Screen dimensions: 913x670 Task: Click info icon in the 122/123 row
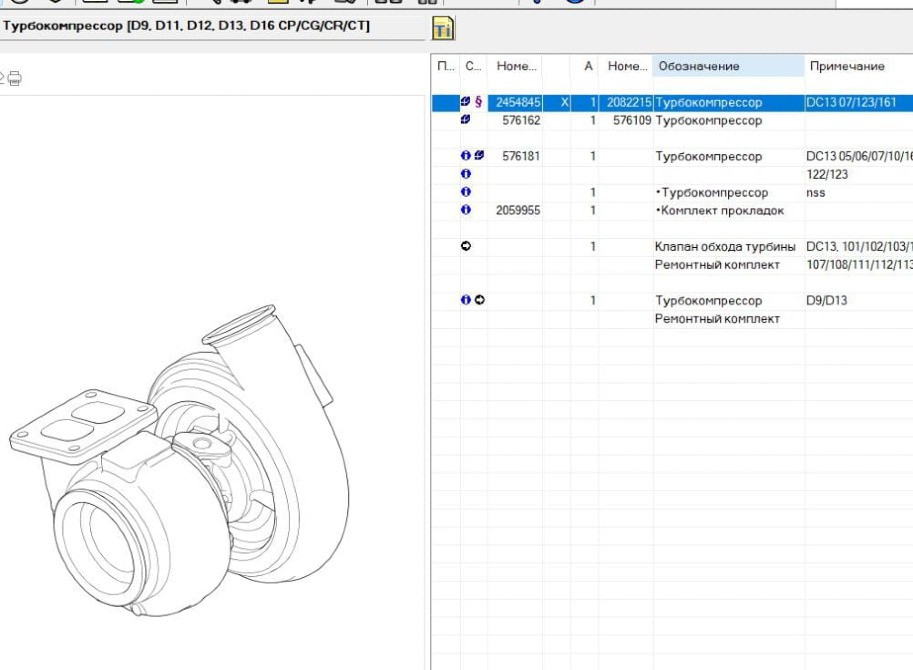(x=466, y=174)
